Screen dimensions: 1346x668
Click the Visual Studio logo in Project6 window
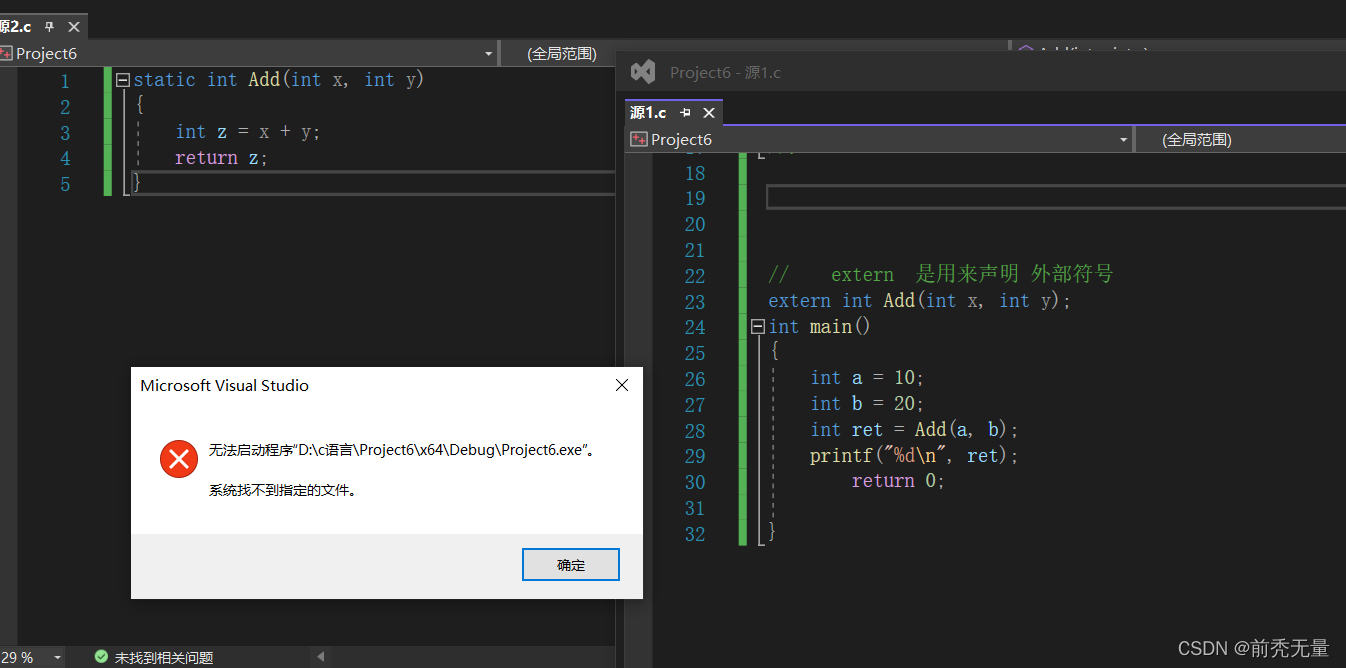643,72
